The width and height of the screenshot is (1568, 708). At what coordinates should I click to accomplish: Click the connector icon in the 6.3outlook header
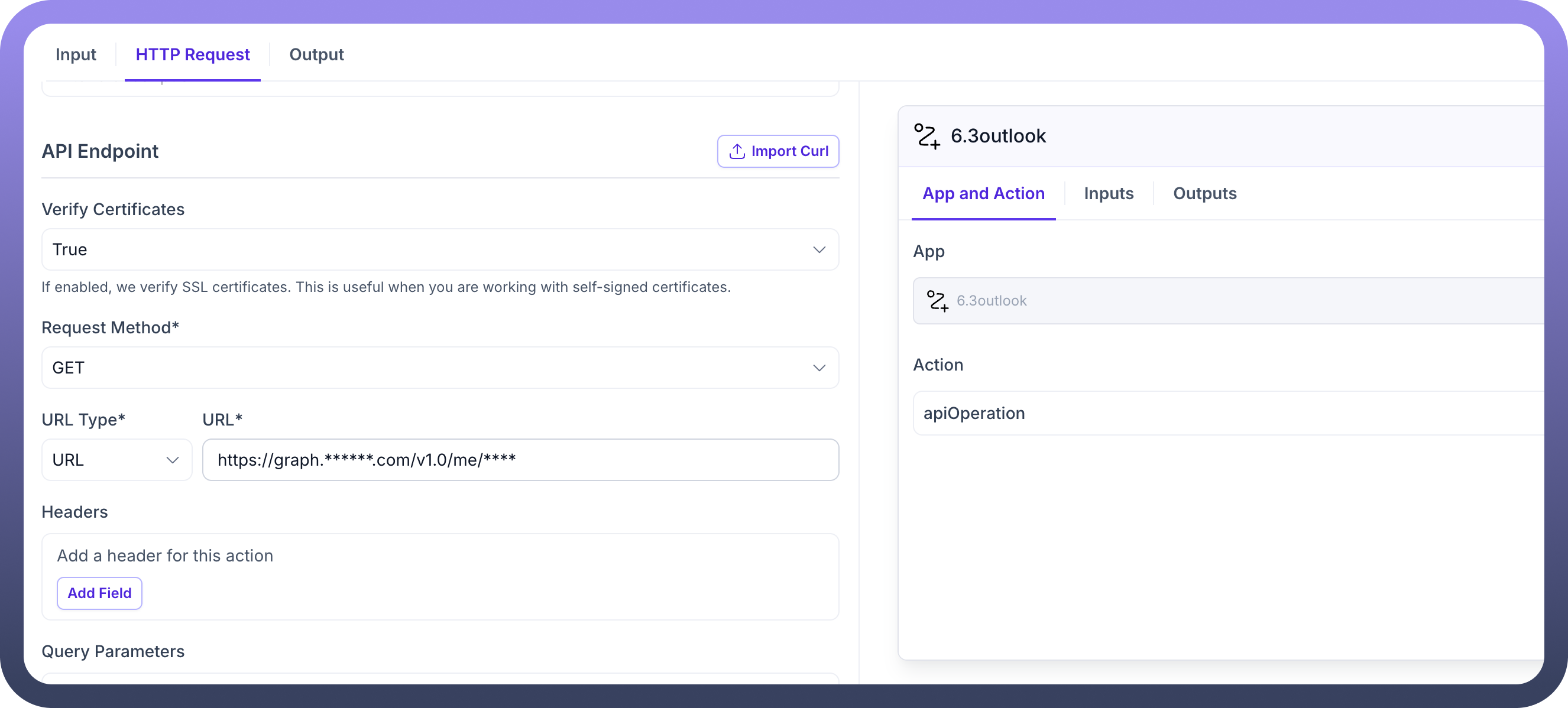[x=926, y=136]
